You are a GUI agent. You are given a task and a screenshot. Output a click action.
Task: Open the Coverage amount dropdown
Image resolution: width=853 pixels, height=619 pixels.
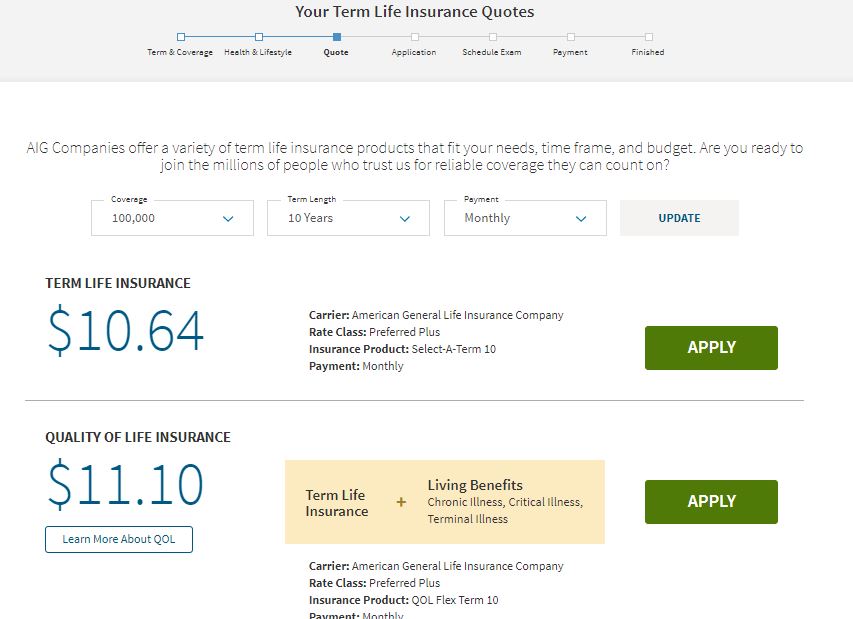(x=171, y=217)
